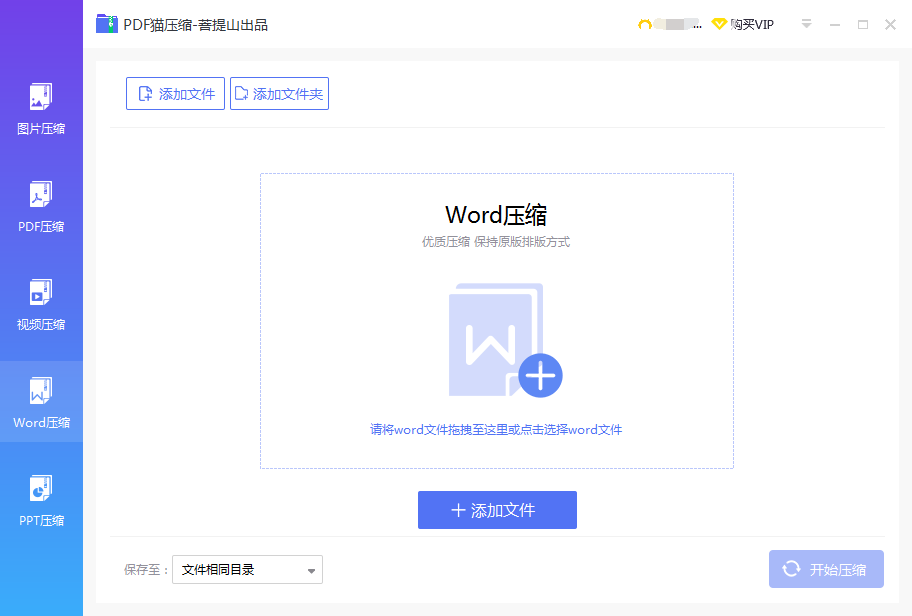Image resolution: width=912 pixels, height=616 pixels.
Task: Click the 保存至 label
Action: [x=145, y=569]
